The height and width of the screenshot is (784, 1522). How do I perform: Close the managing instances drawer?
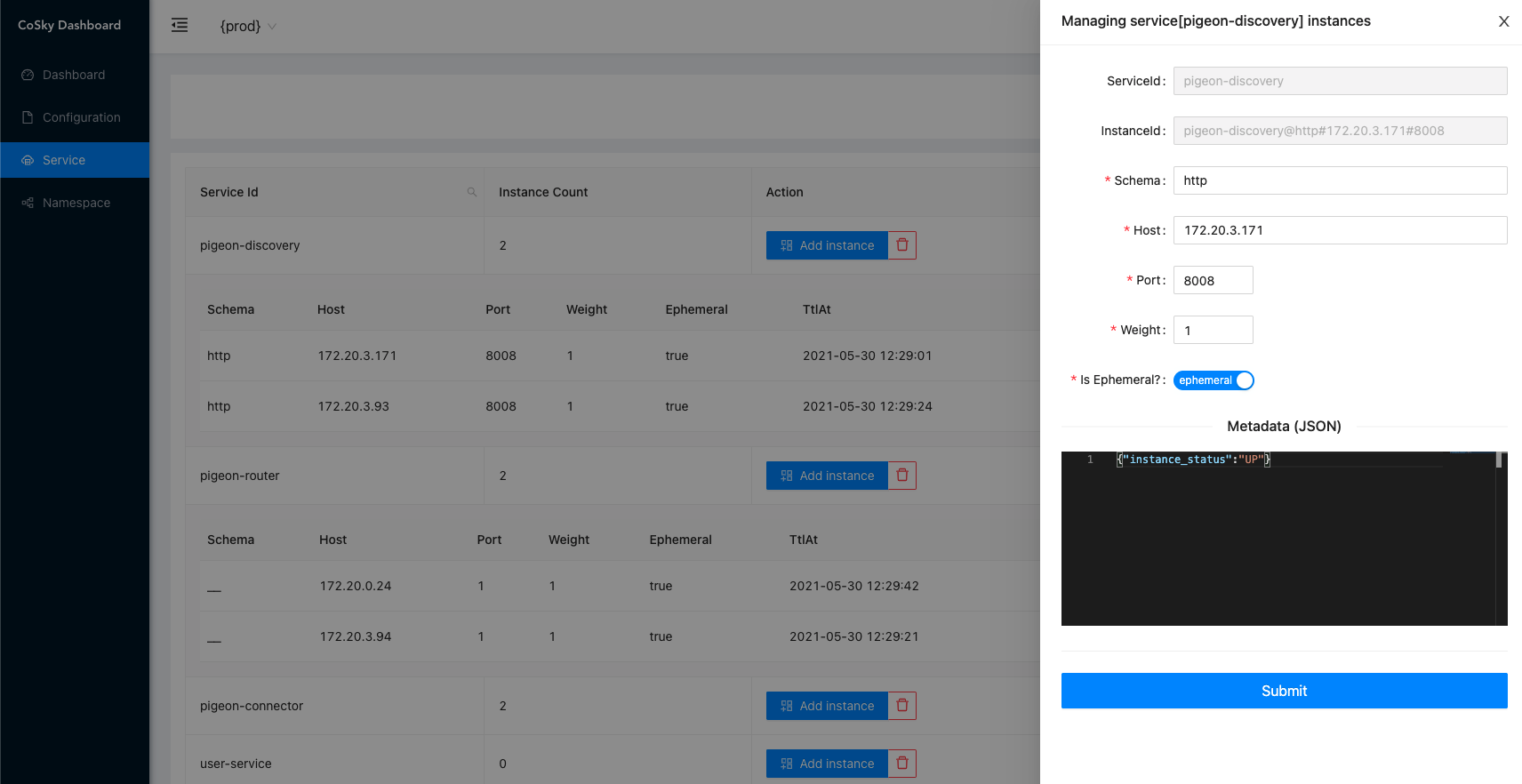pos(1504,21)
